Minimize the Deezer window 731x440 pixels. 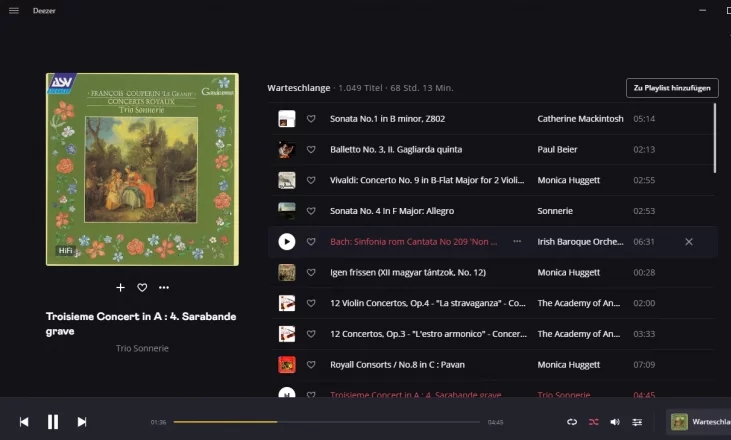point(702,10)
